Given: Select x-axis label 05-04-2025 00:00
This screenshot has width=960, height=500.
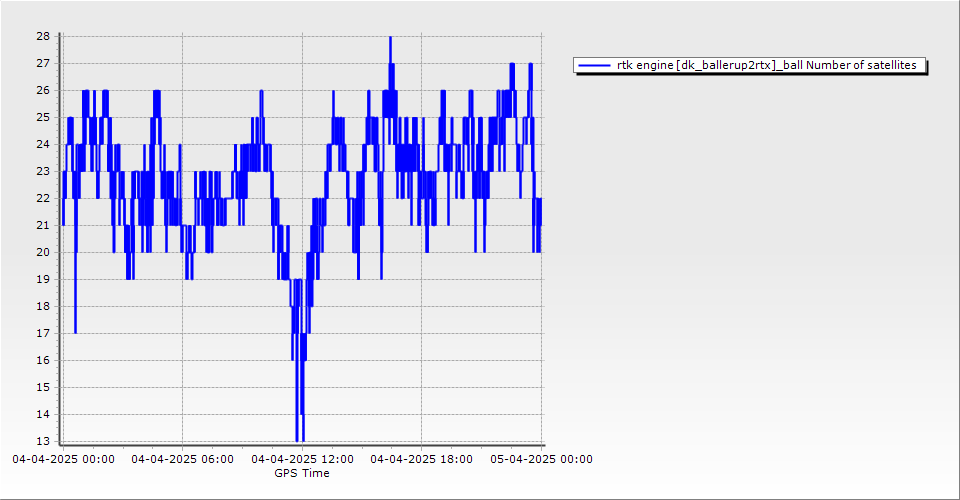Looking at the screenshot, I should click(541, 459).
